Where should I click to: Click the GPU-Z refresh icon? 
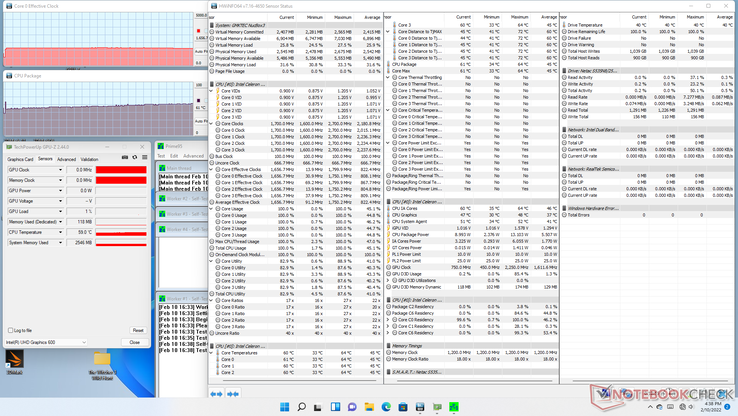(135, 158)
